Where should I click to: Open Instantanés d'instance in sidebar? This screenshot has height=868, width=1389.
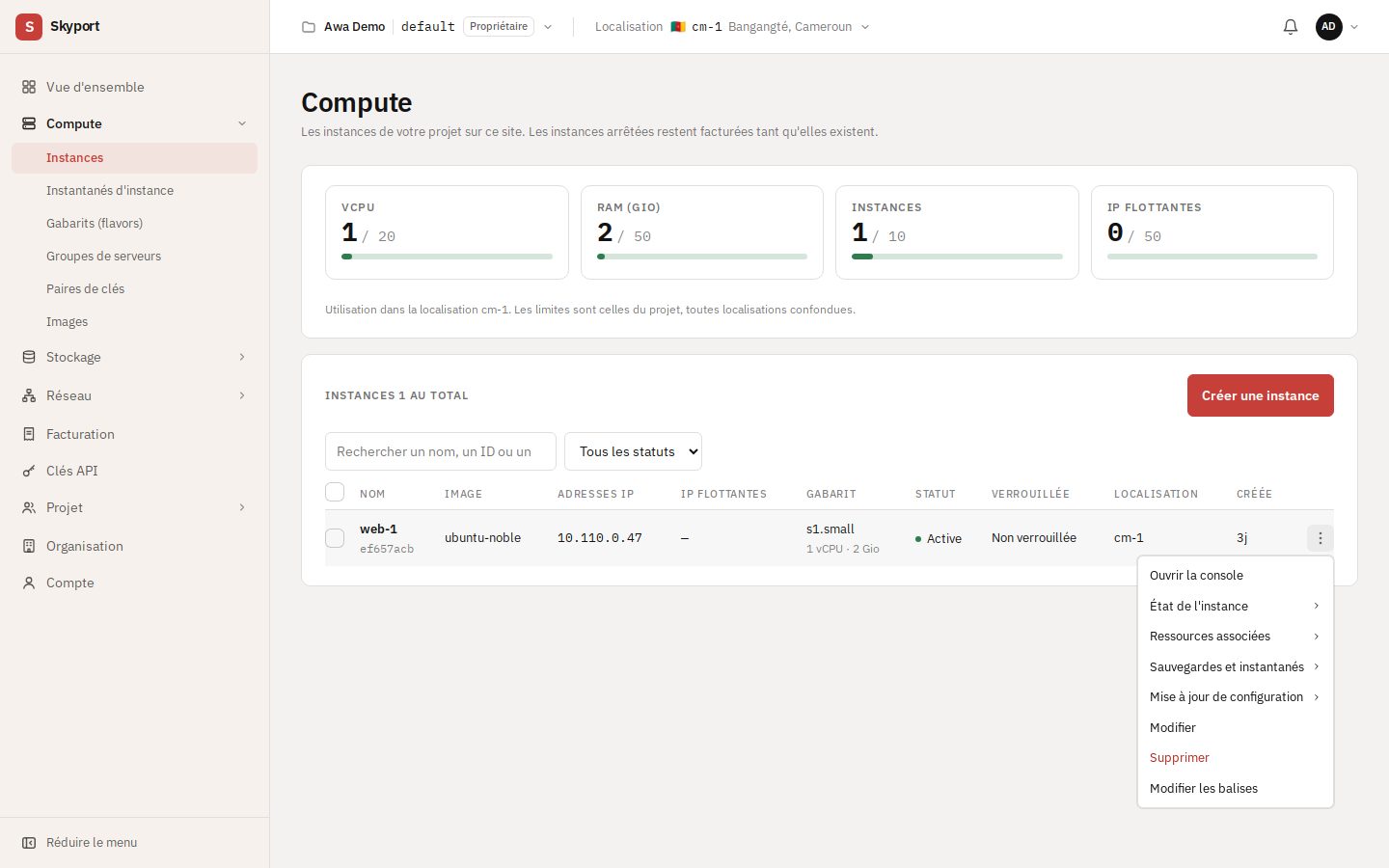(x=134, y=191)
